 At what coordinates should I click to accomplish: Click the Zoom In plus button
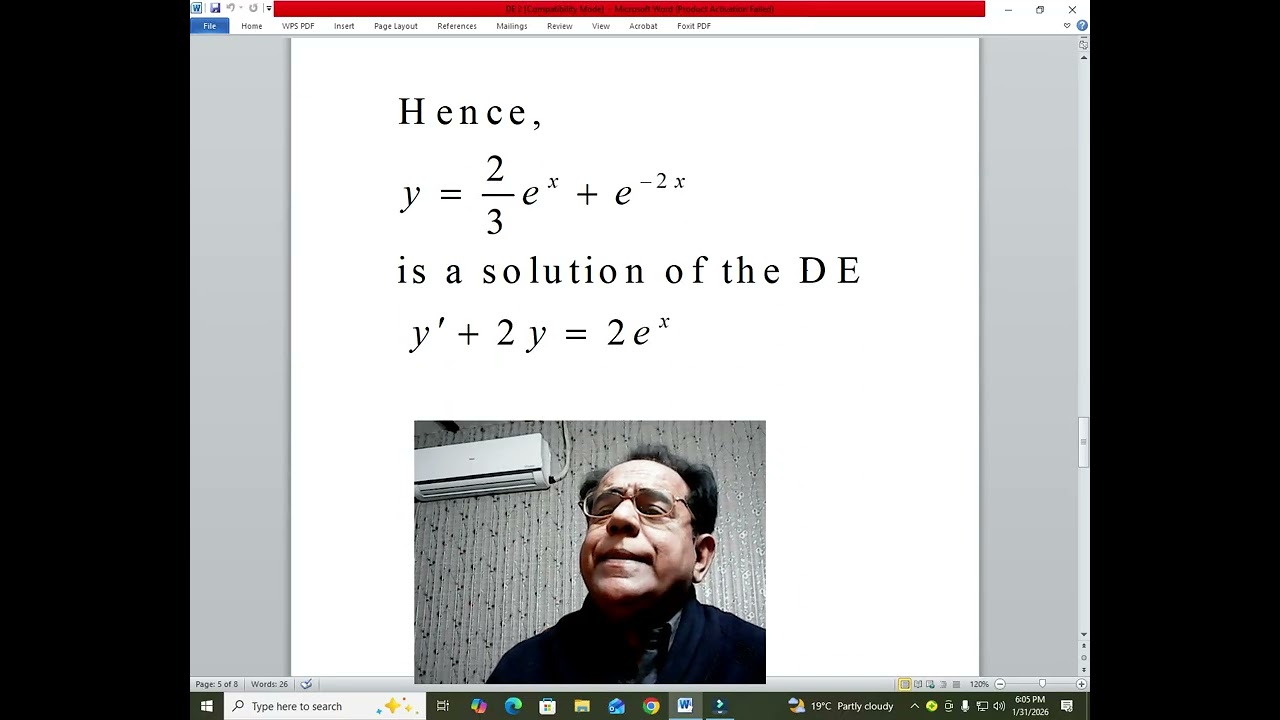tap(1081, 684)
